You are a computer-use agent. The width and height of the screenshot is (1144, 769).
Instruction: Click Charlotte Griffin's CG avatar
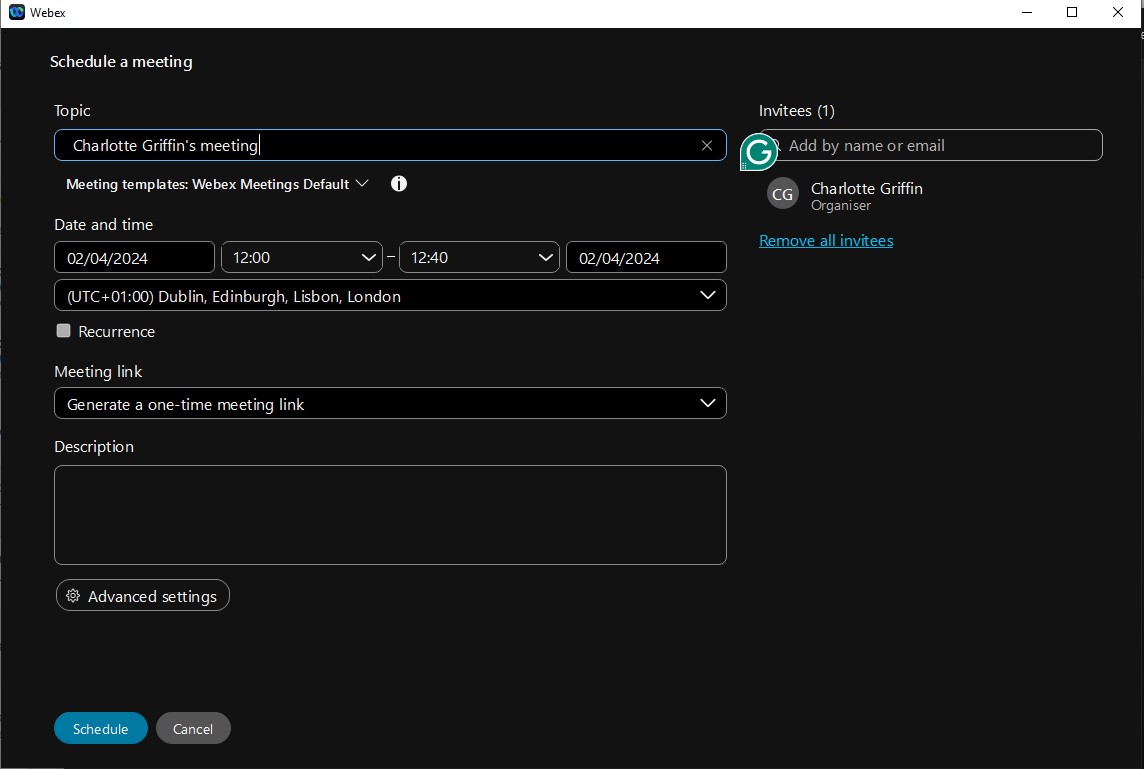tap(782, 193)
